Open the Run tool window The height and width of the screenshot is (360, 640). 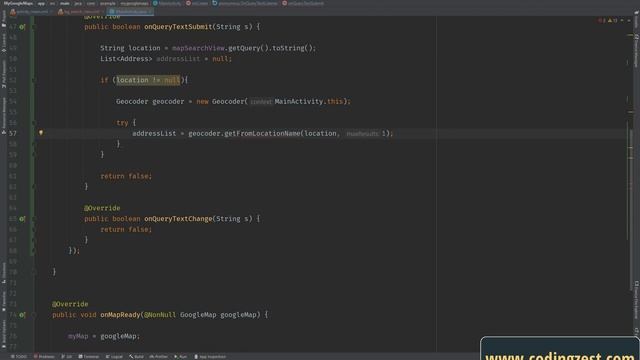[x=180, y=357]
